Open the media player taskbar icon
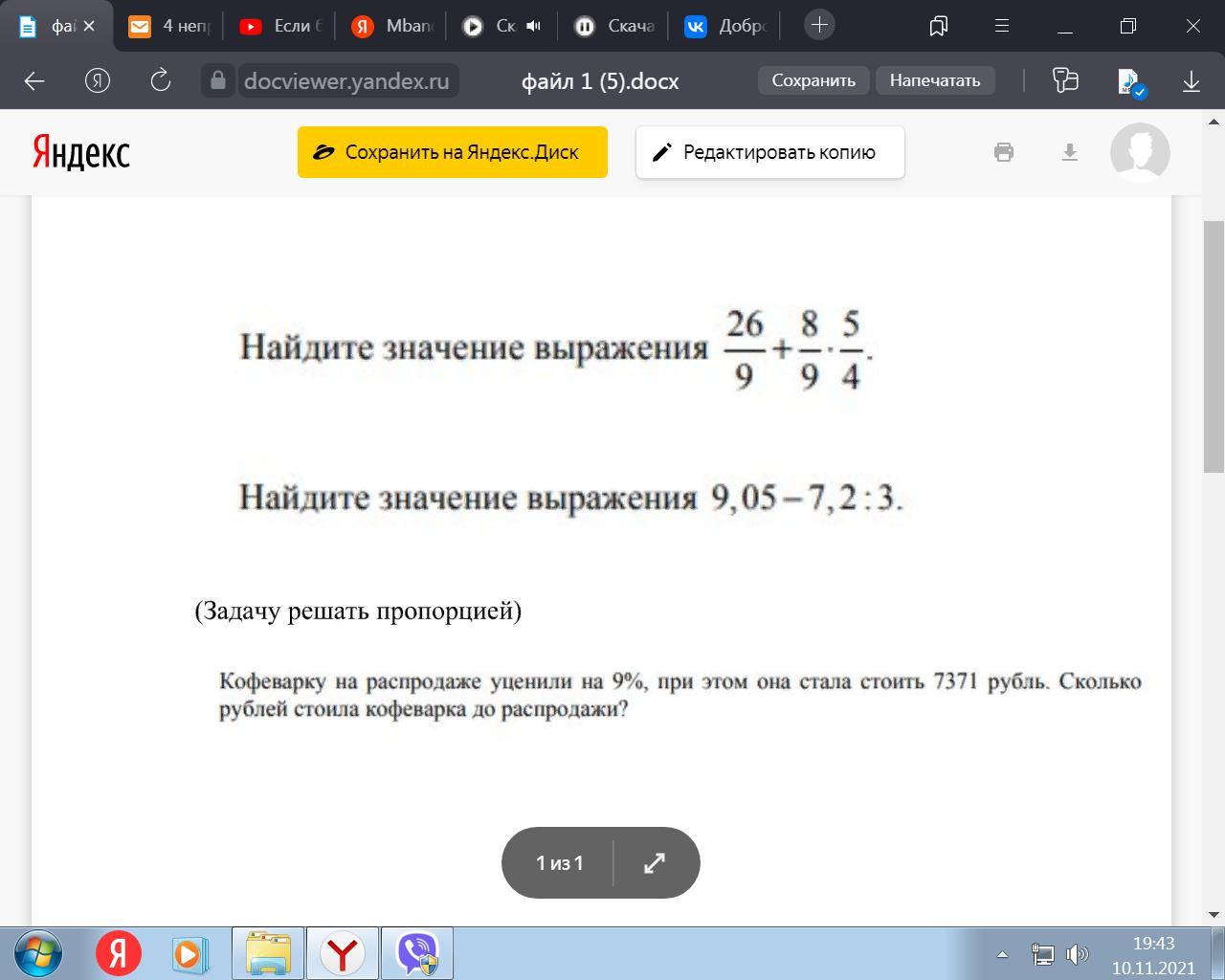The height and width of the screenshot is (980, 1225). (190, 954)
